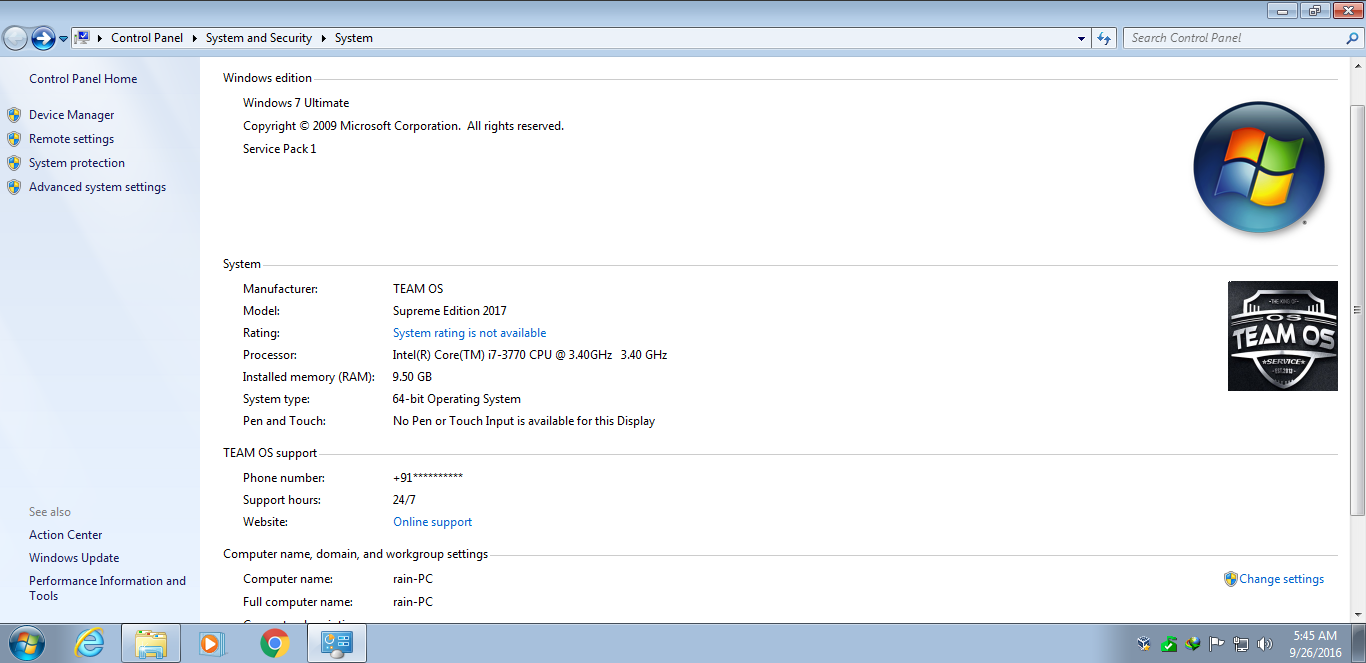Click the 9.50 GB memory value
1366x663 pixels.
click(x=412, y=377)
